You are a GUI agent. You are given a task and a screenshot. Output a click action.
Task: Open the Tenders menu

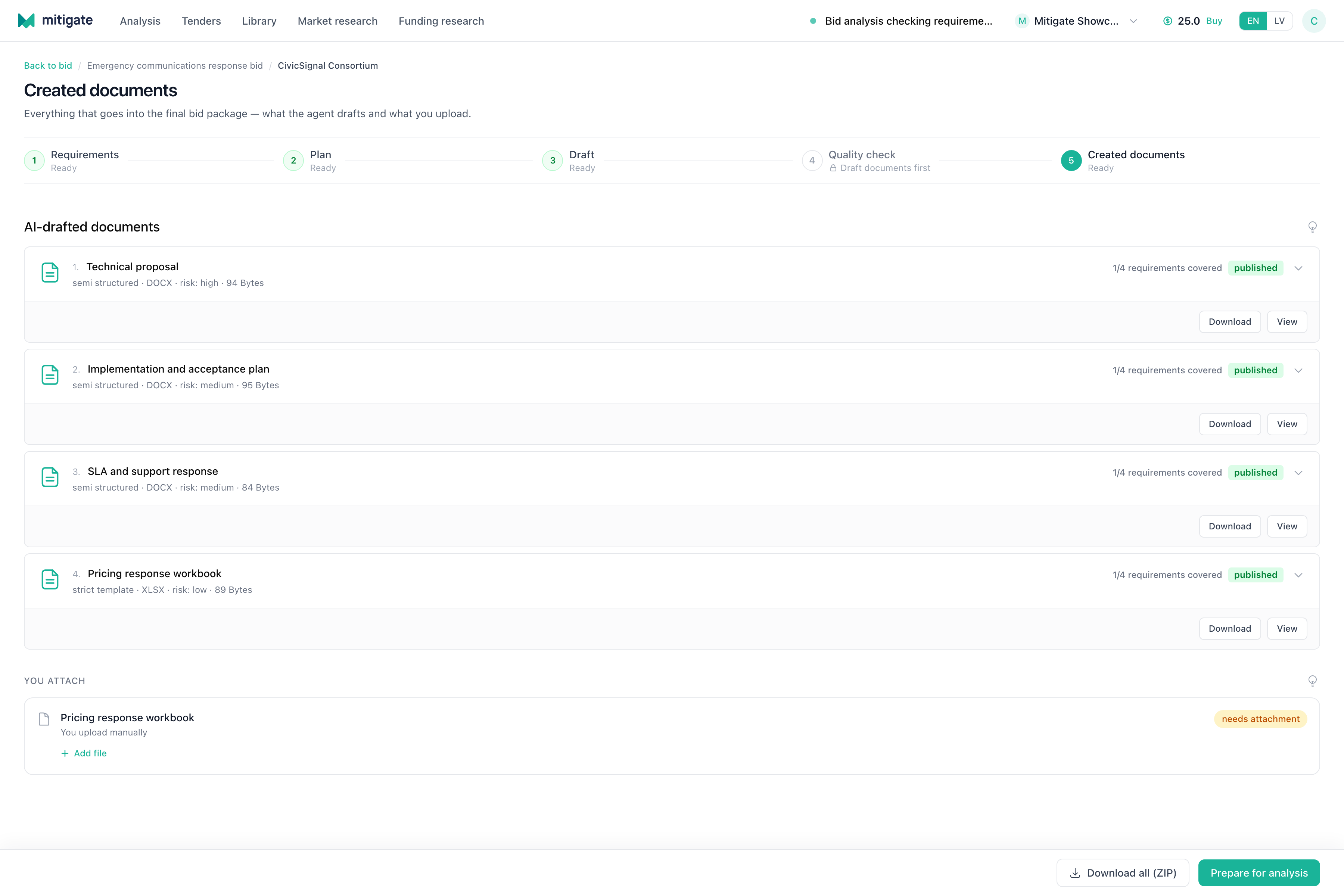pos(201,21)
